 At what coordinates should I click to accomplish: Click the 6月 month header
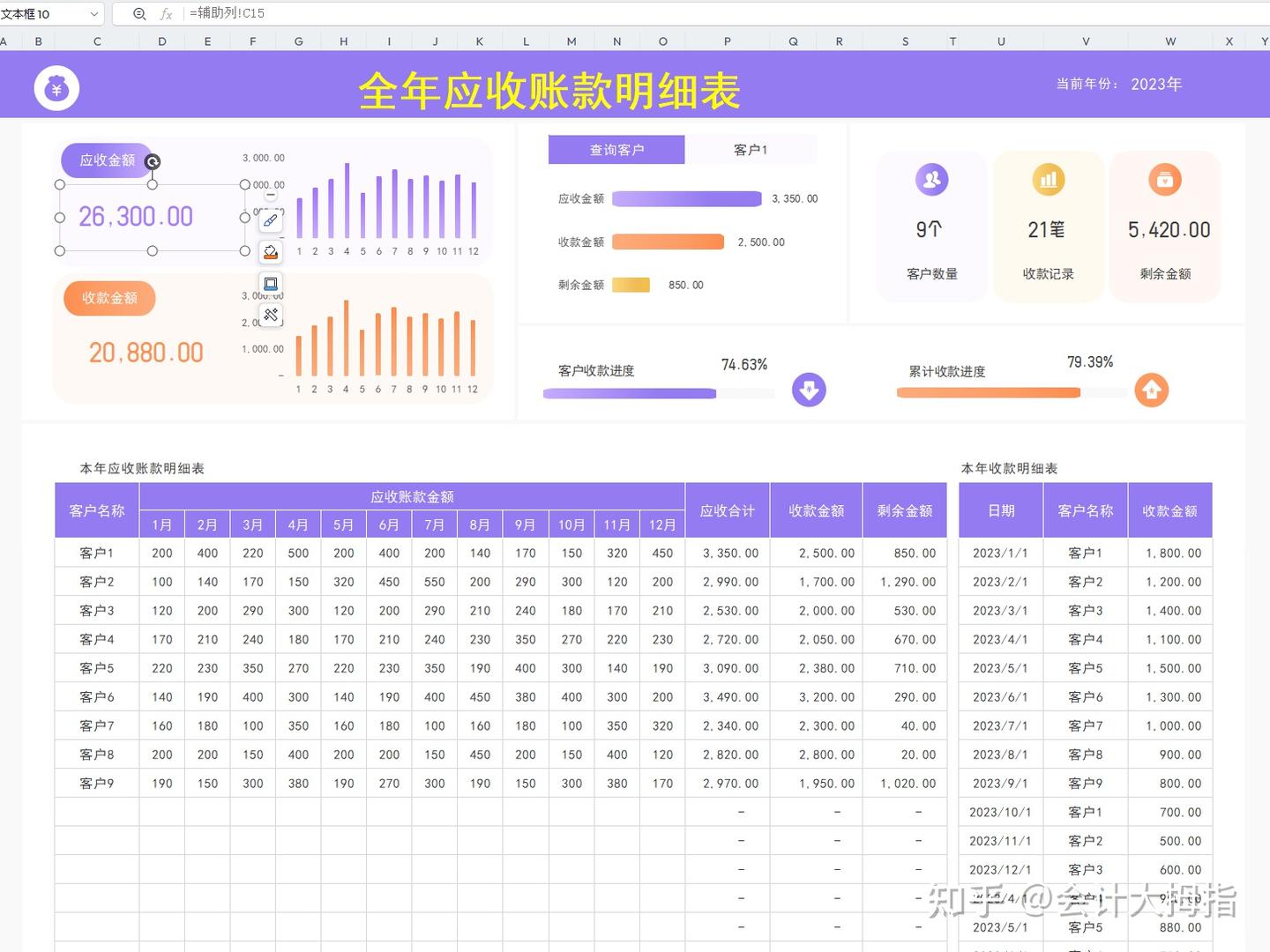coord(389,524)
